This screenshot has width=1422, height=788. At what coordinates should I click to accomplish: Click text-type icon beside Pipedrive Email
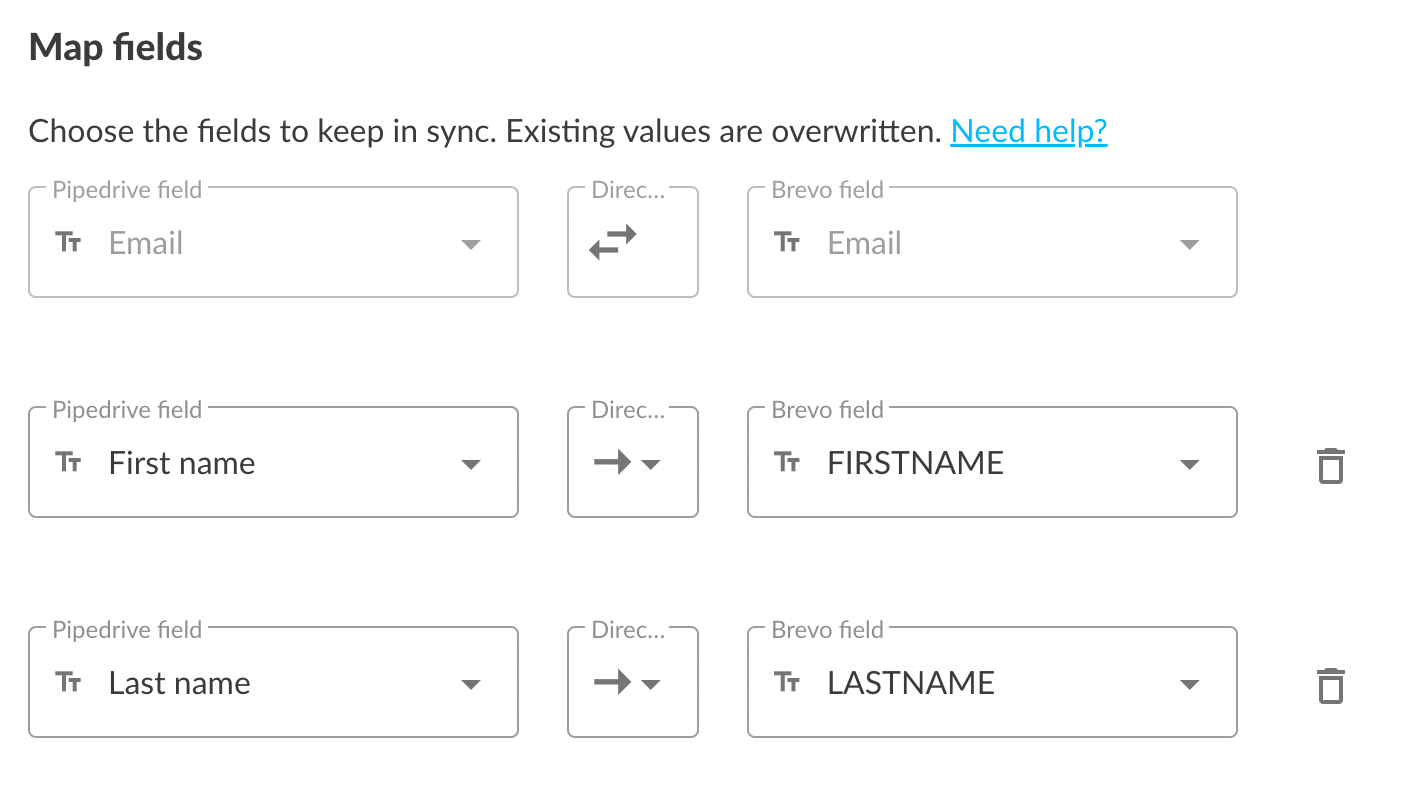click(69, 243)
